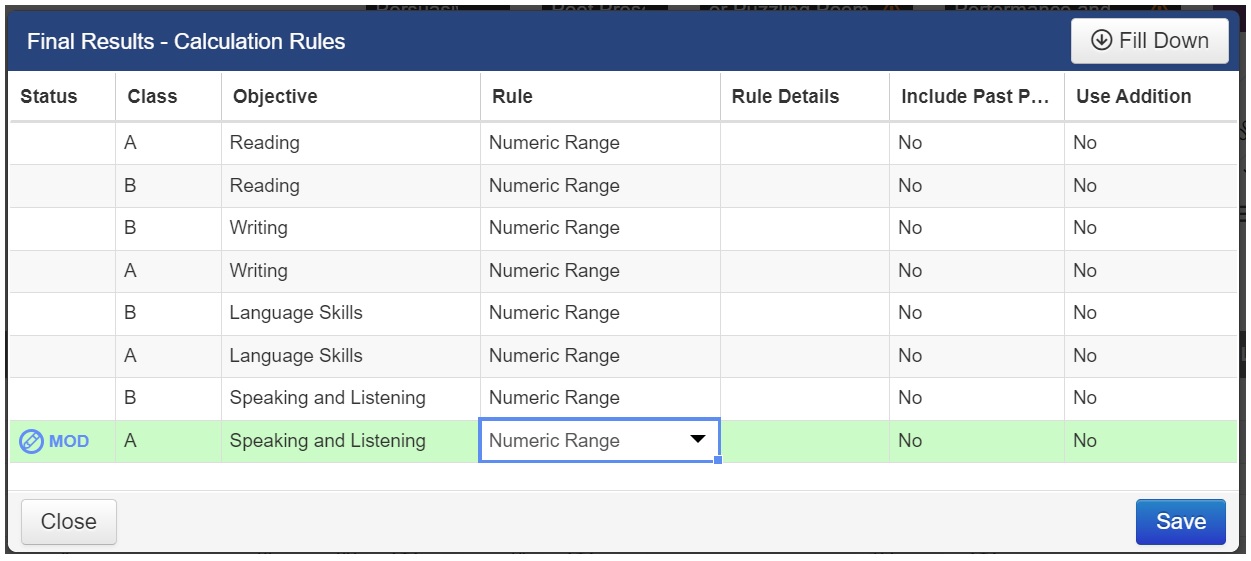Screen dimensions: 1251x561
Task: Click the Status column header
Action: (48, 97)
